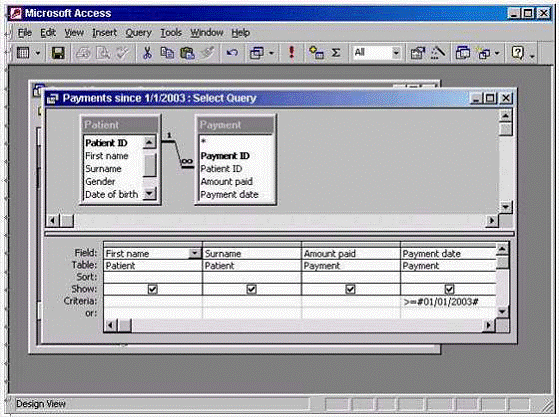Minimize the Select Query window
Image resolution: width=559 pixels, height=417 pixels.
(477, 98)
